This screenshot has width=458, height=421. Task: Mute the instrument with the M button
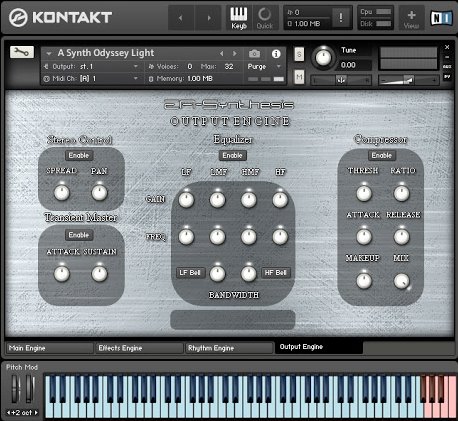pos(299,77)
